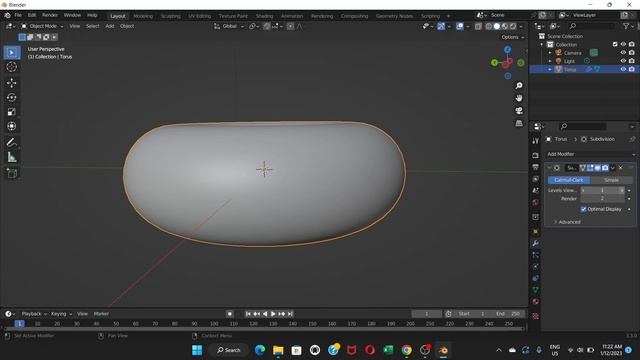
Task: Select the Annotate pencil tool
Action: pyautogui.click(x=11, y=142)
